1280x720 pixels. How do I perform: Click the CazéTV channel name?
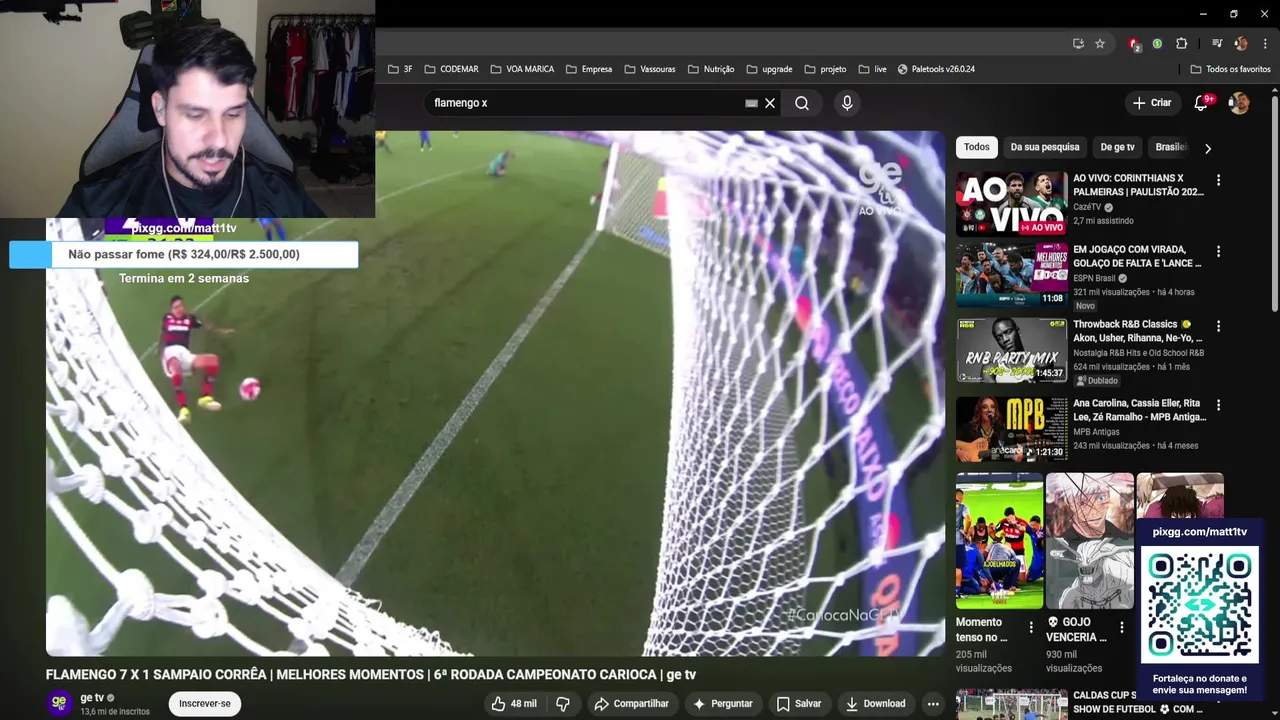click(1087, 207)
